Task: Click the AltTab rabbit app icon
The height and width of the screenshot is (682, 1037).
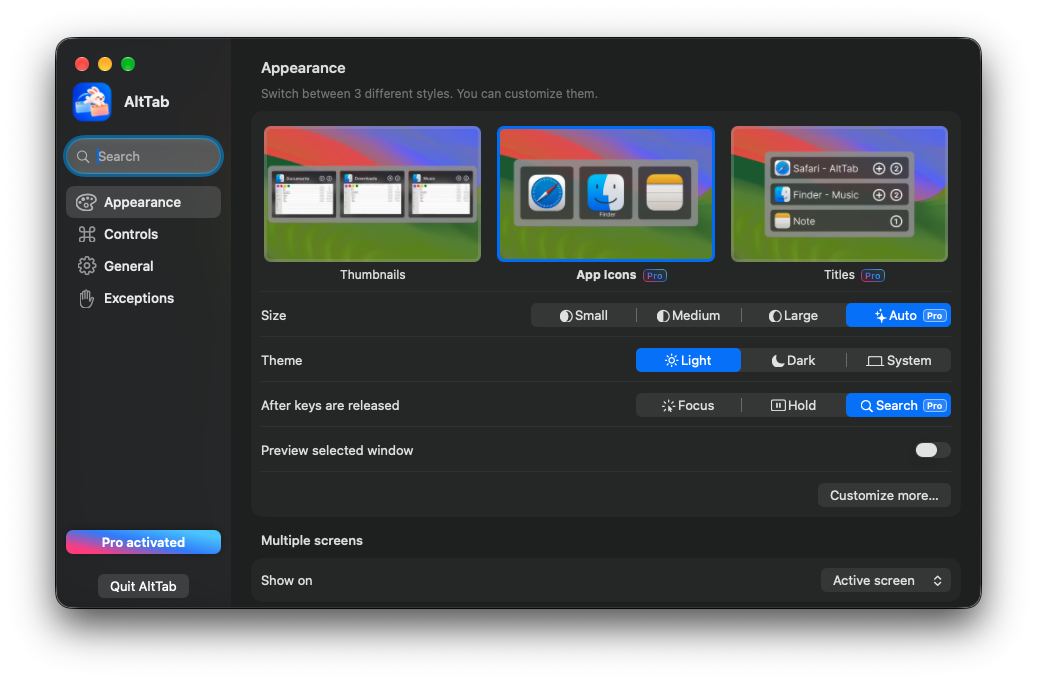Action: 92,102
